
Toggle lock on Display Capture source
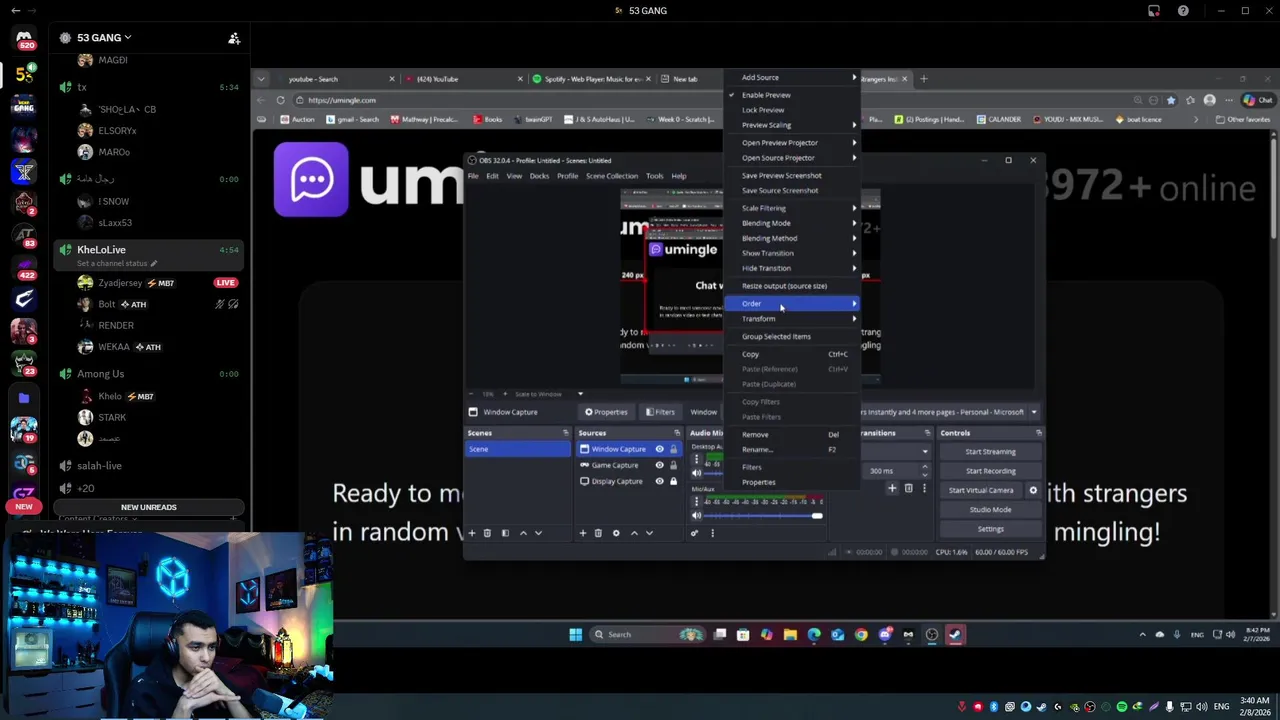673,481
